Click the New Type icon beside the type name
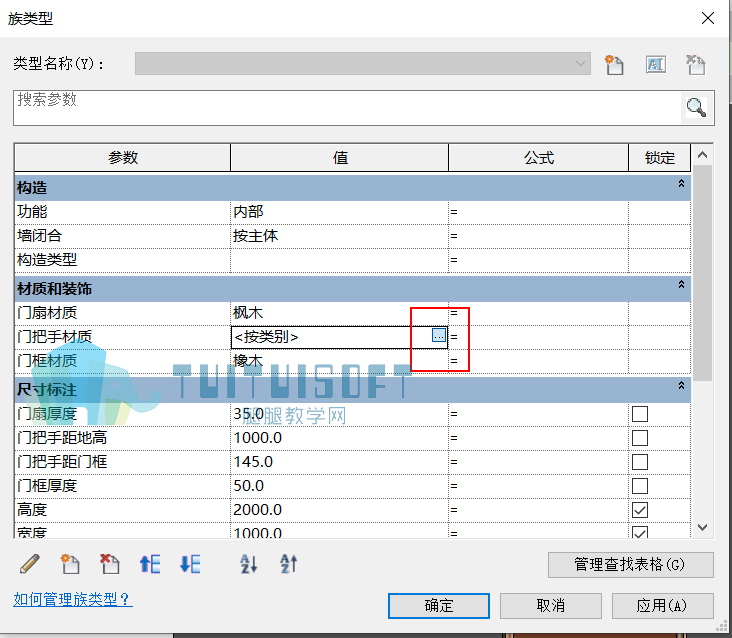 click(614, 64)
